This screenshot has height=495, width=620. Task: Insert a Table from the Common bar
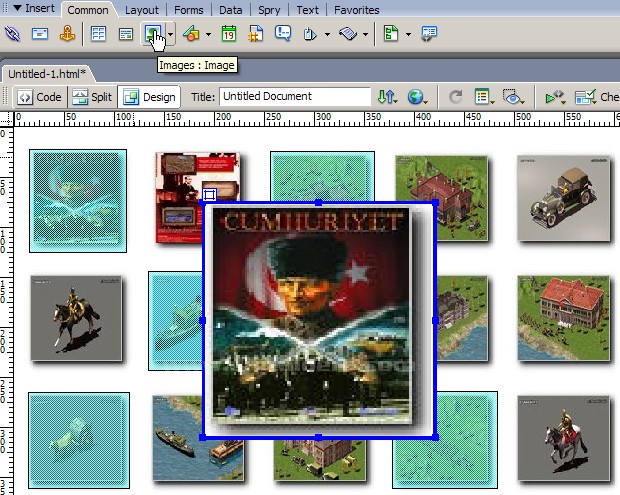[98, 34]
